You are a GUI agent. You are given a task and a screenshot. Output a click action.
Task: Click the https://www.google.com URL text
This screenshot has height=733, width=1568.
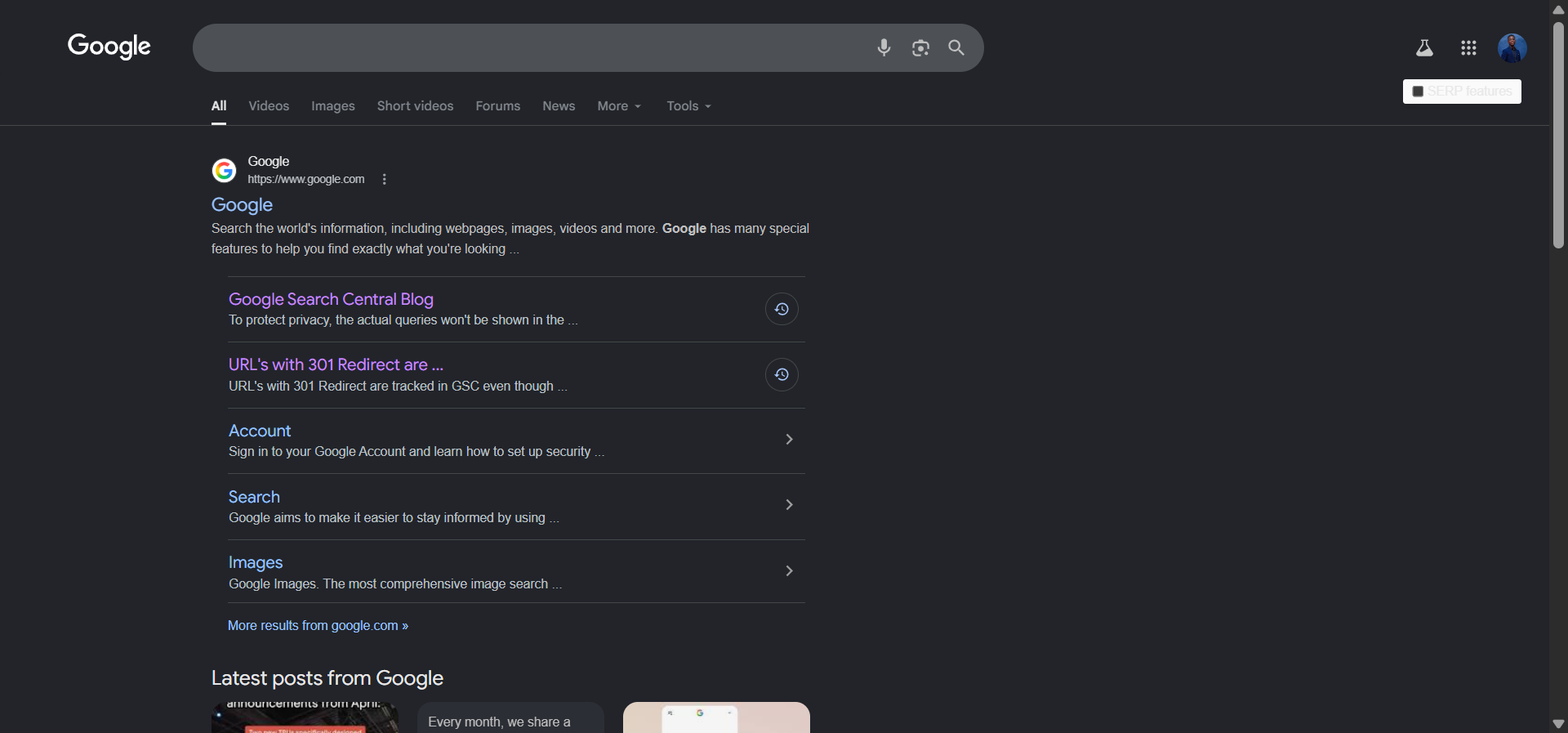tap(306, 180)
